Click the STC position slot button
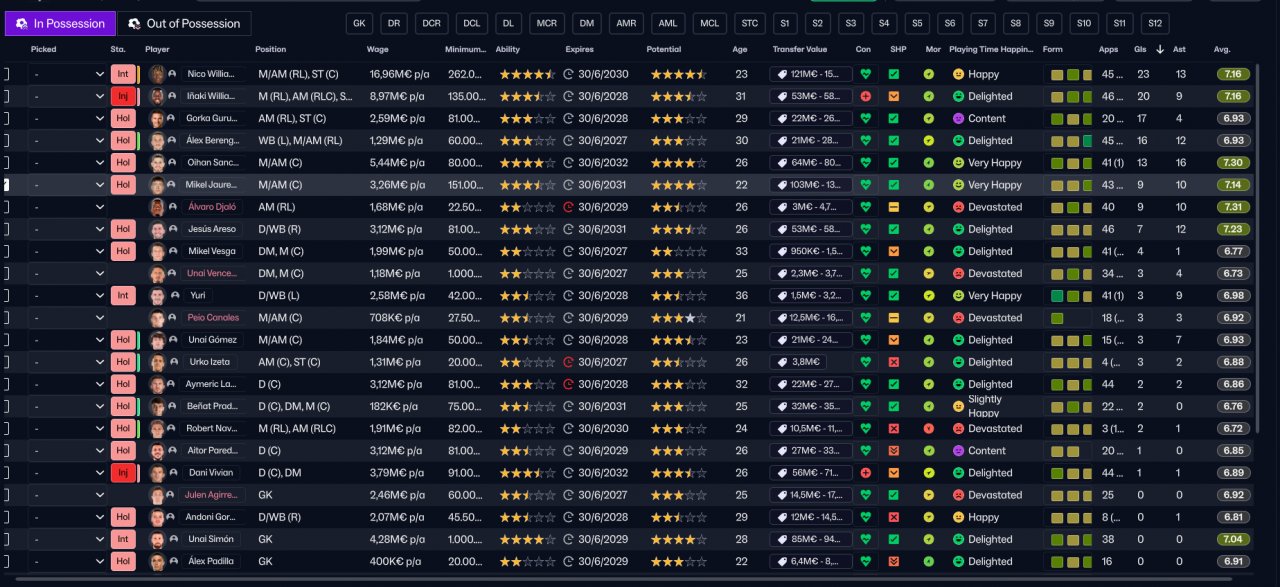This screenshot has width=1280, height=587. pos(747,24)
